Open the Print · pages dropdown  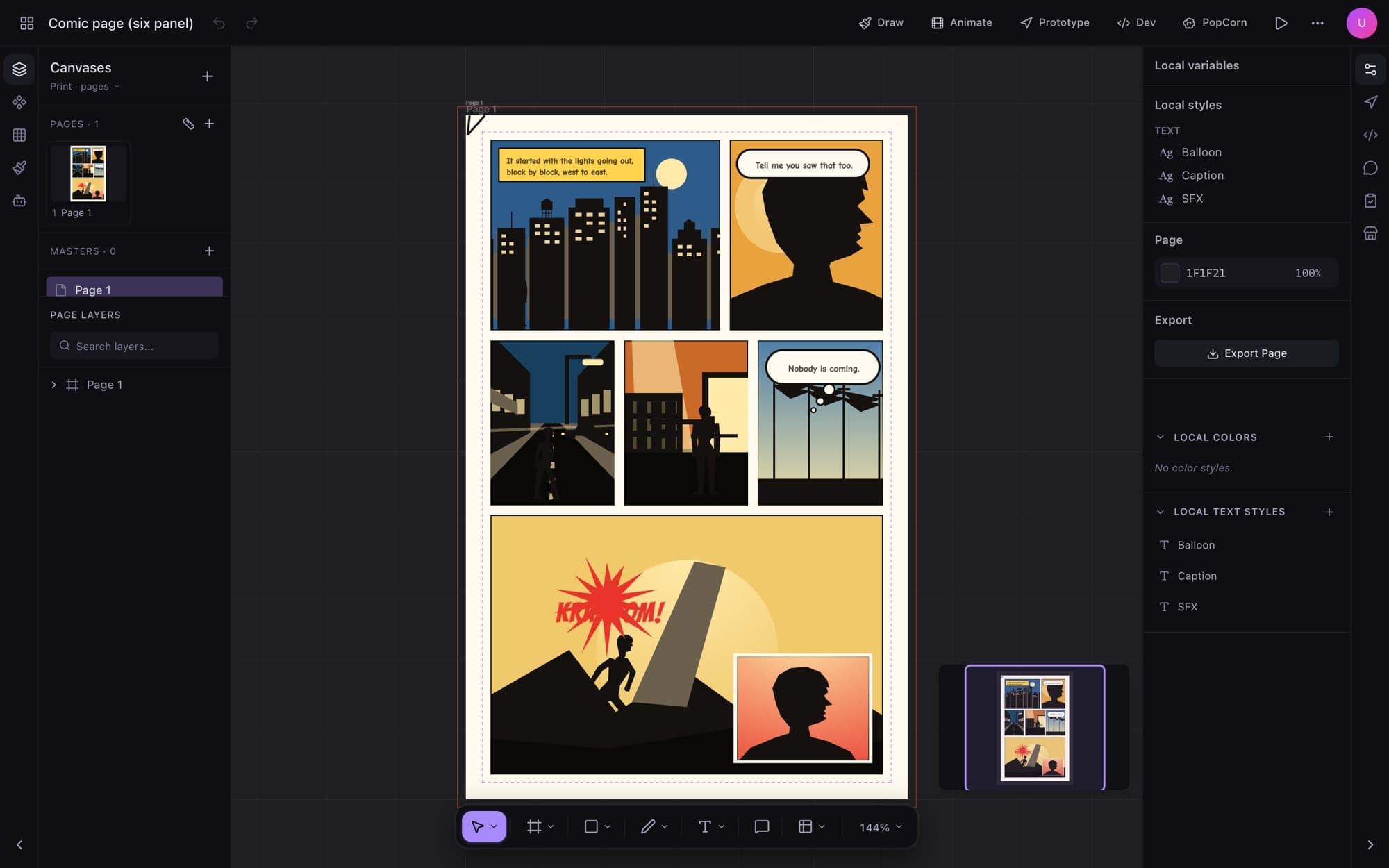pos(85,86)
